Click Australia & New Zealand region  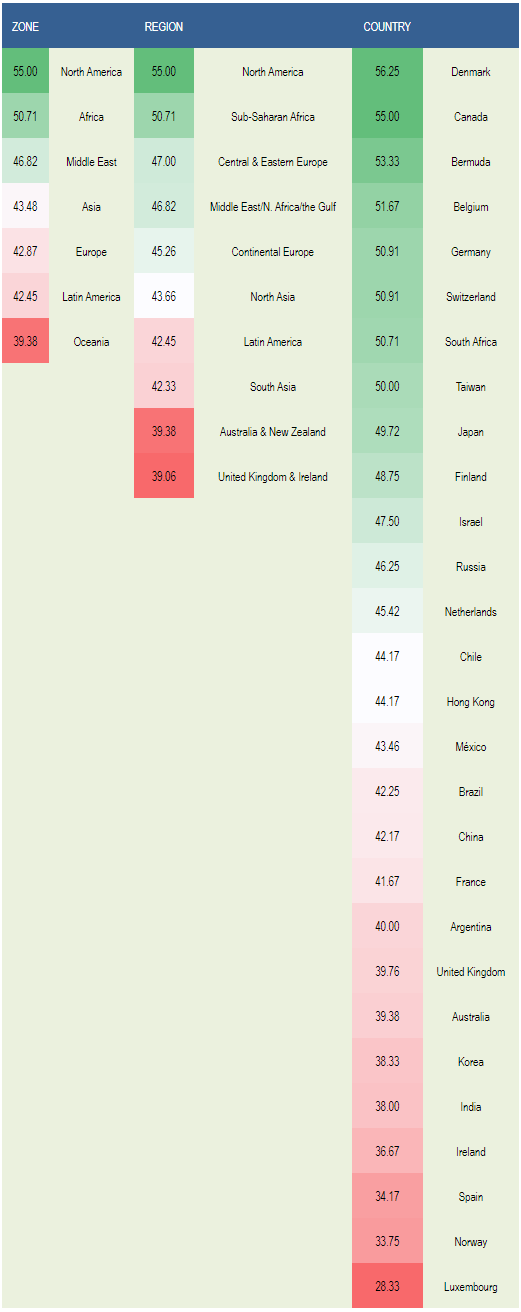tap(273, 432)
